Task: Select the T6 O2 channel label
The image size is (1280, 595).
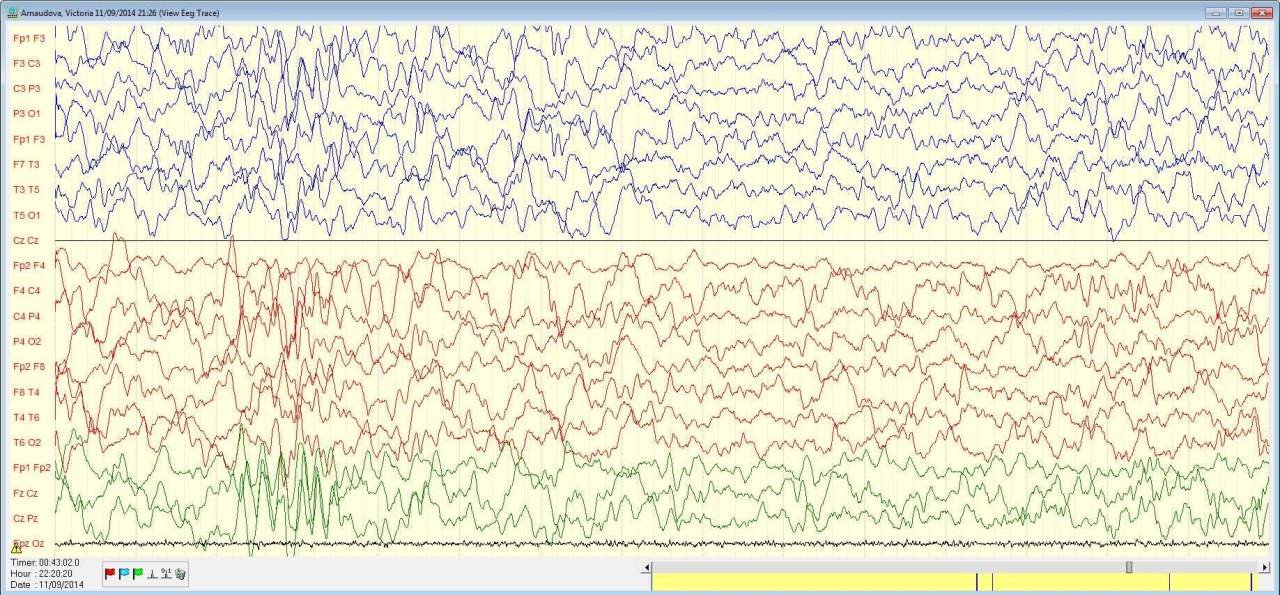Action: coord(27,442)
